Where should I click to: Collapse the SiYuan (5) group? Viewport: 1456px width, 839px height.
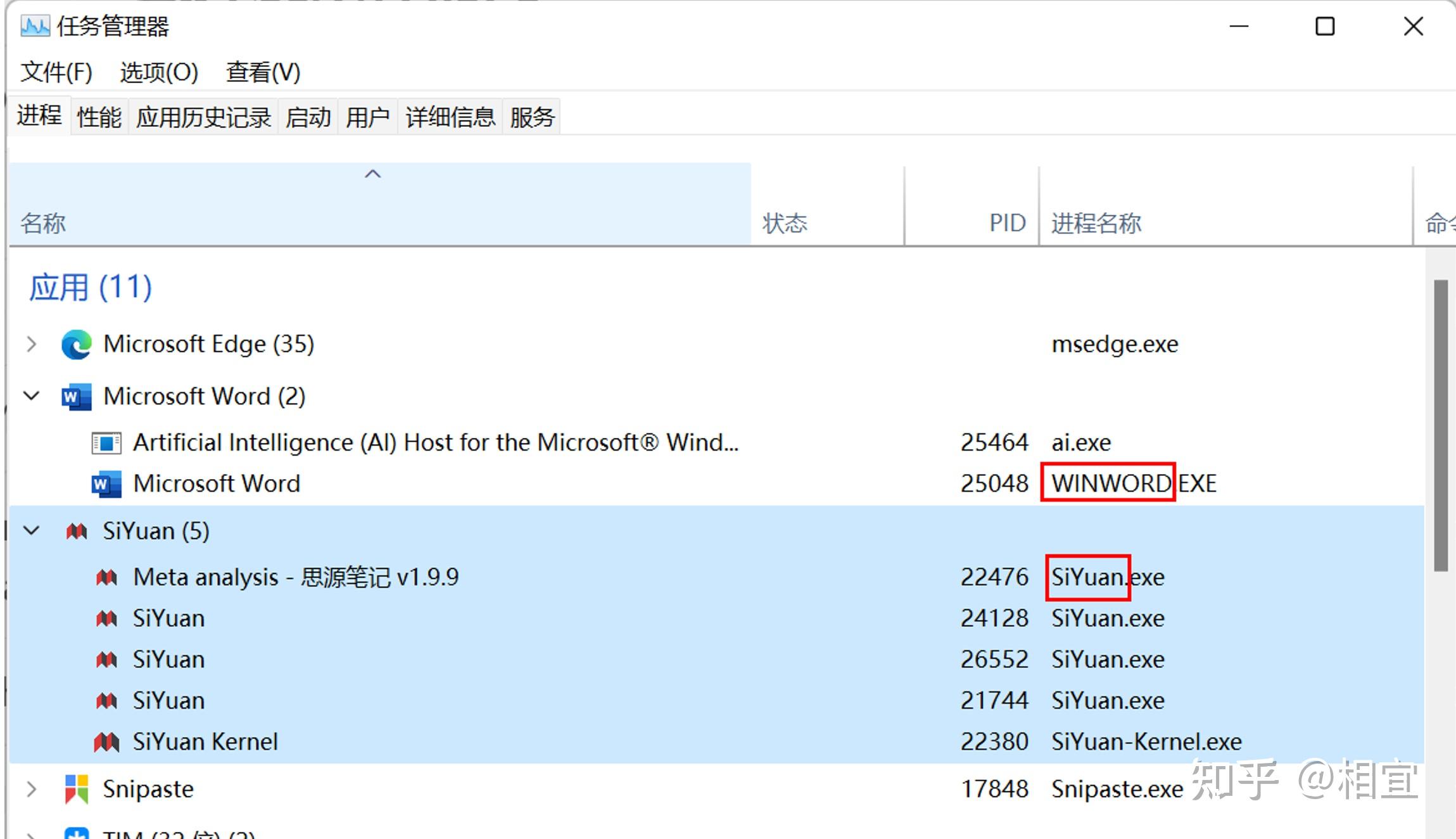tap(32, 530)
